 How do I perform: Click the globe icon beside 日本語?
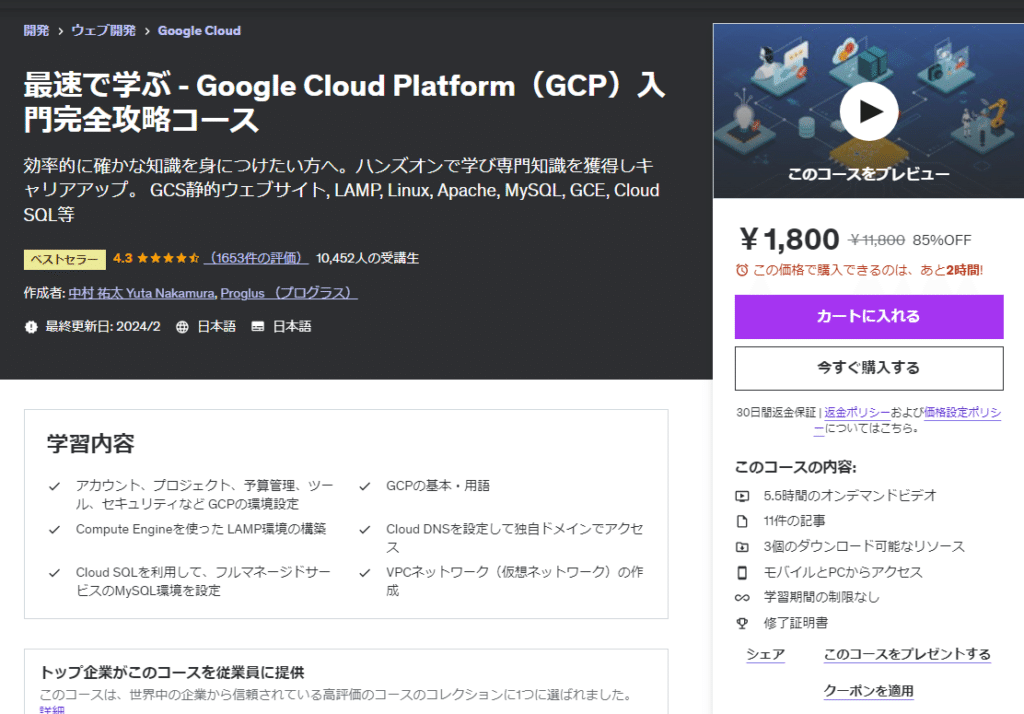click(x=185, y=326)
